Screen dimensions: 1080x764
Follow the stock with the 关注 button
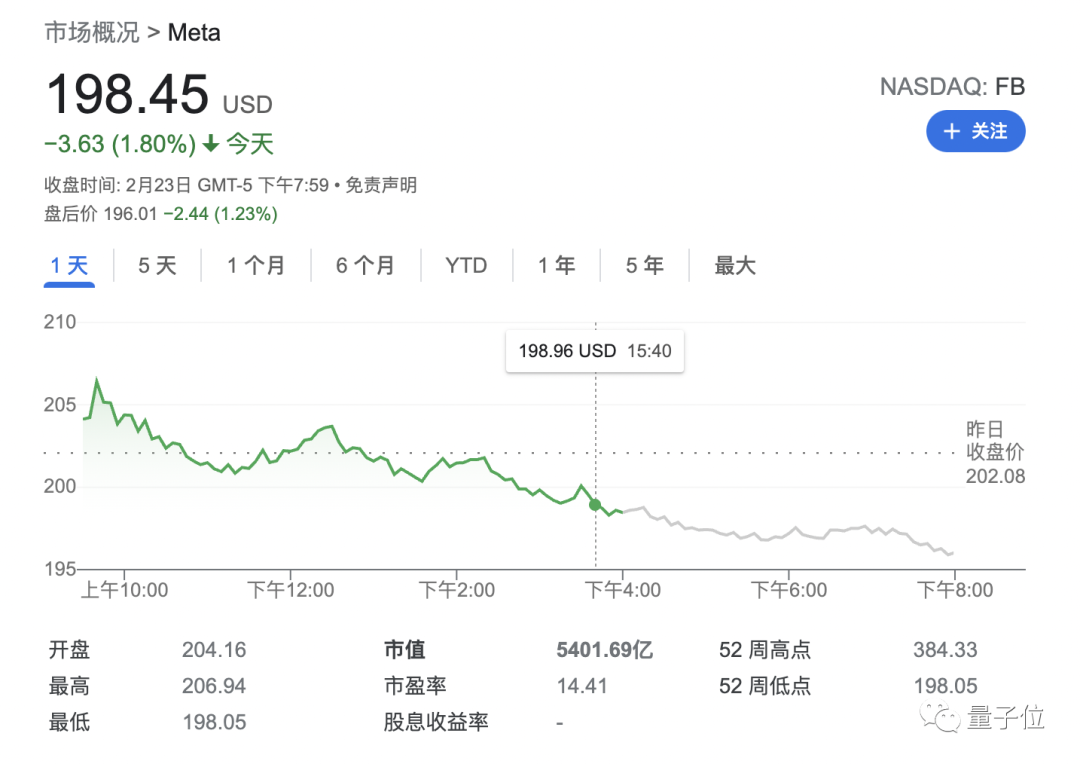click(975, 132)
